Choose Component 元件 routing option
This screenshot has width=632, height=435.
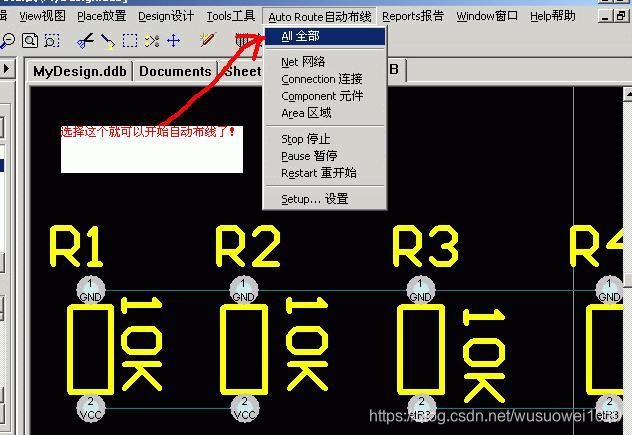point(325,96)
